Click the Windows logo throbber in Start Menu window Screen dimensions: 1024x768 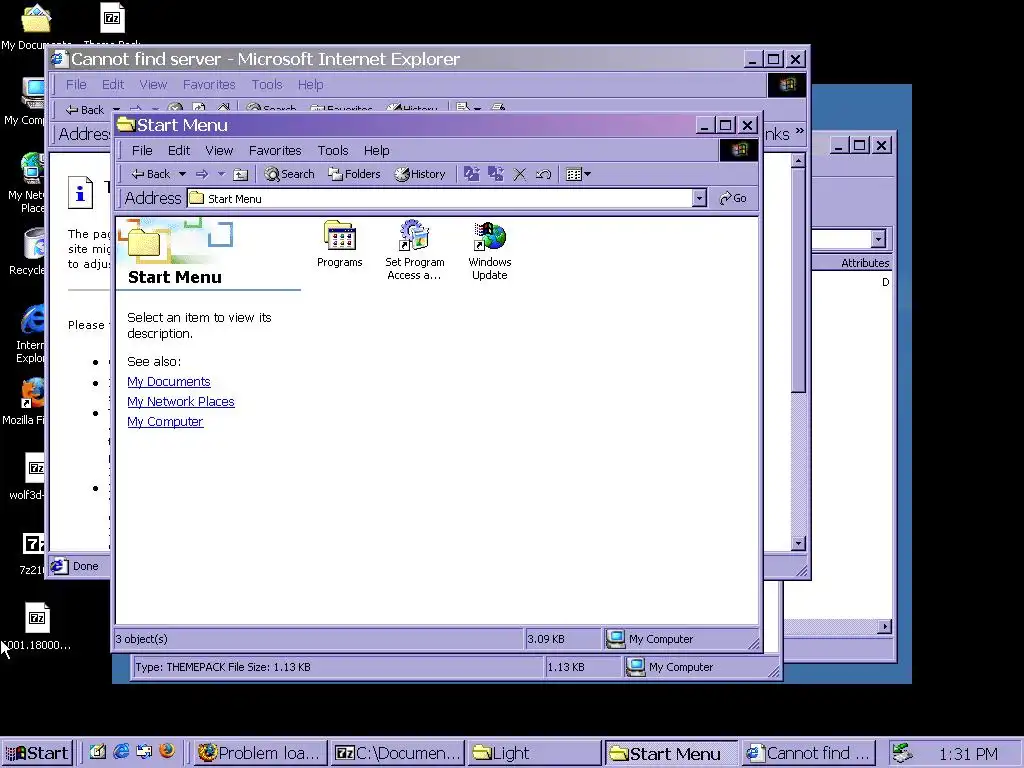coord(739,150)
